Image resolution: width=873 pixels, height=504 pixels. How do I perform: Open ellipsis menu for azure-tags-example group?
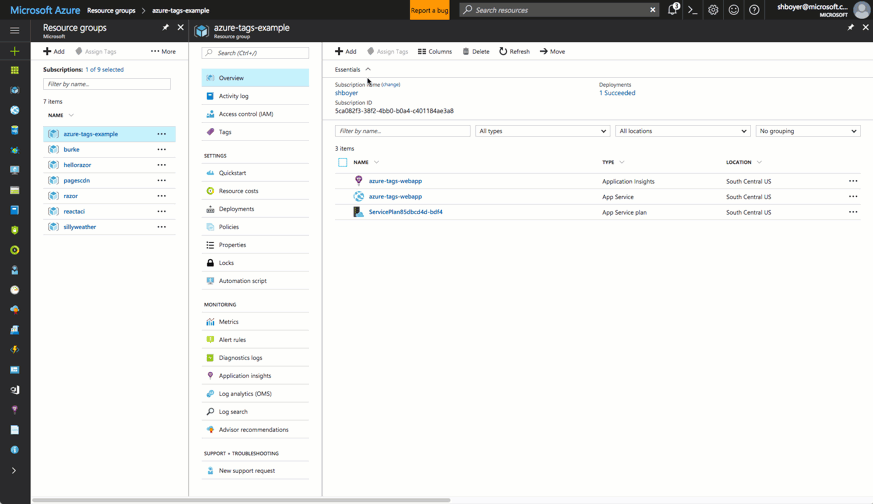coord(161,134)
